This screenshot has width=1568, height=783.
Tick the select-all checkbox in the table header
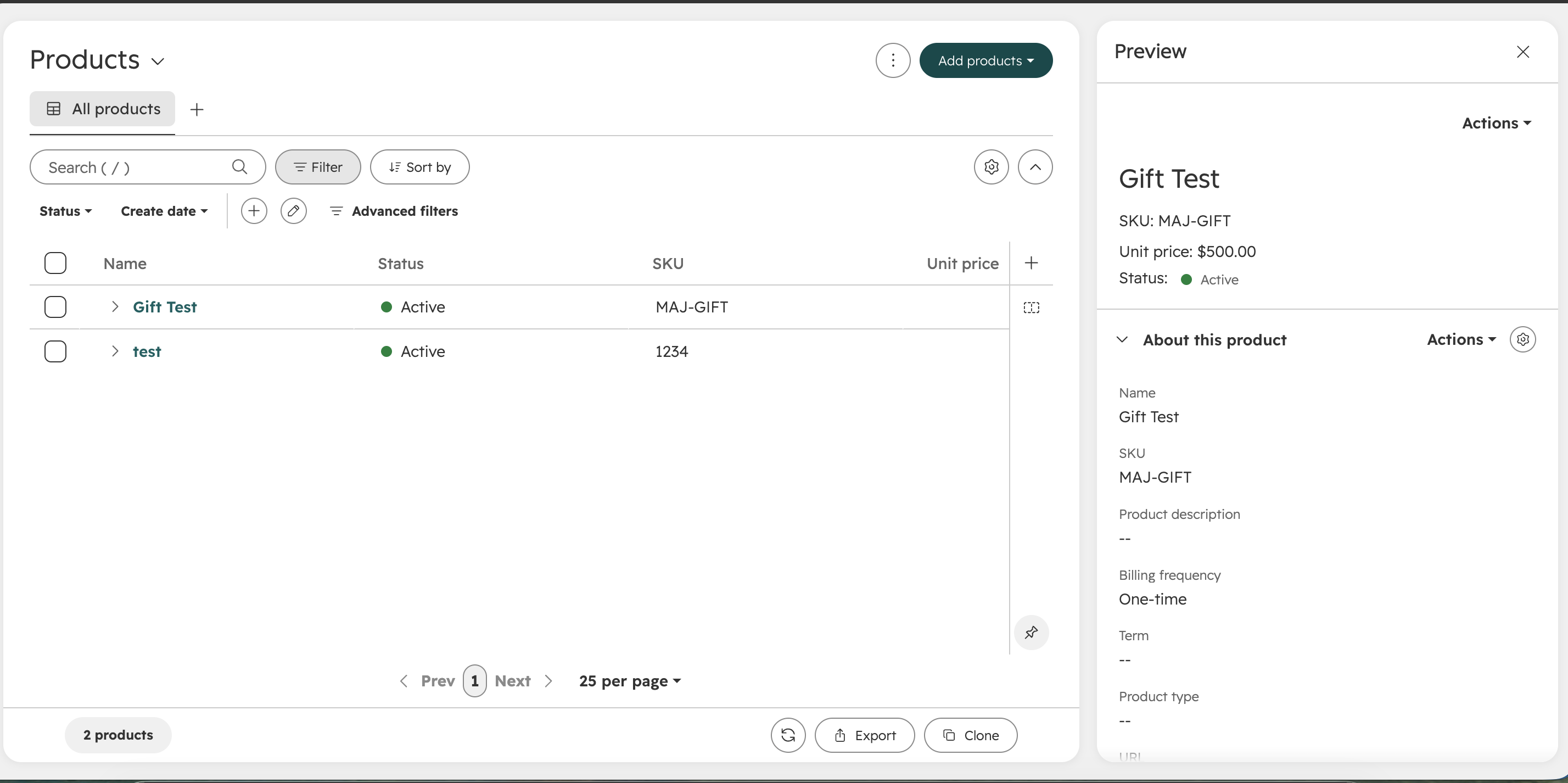click(55, 263)
